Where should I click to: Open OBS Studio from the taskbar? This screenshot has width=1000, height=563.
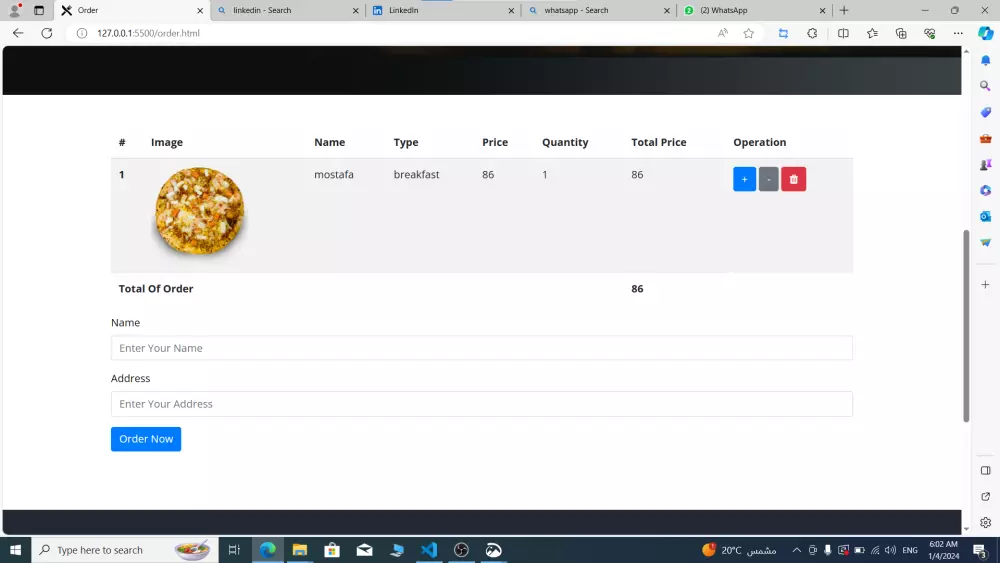[461, 550]
